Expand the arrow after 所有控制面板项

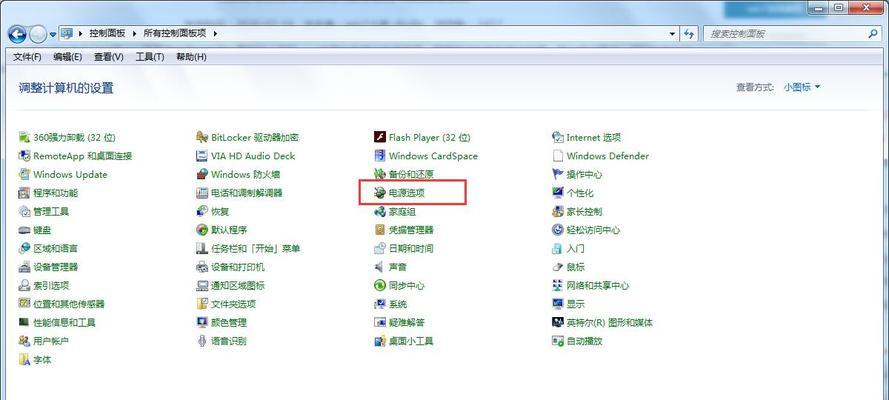point(215,34)
